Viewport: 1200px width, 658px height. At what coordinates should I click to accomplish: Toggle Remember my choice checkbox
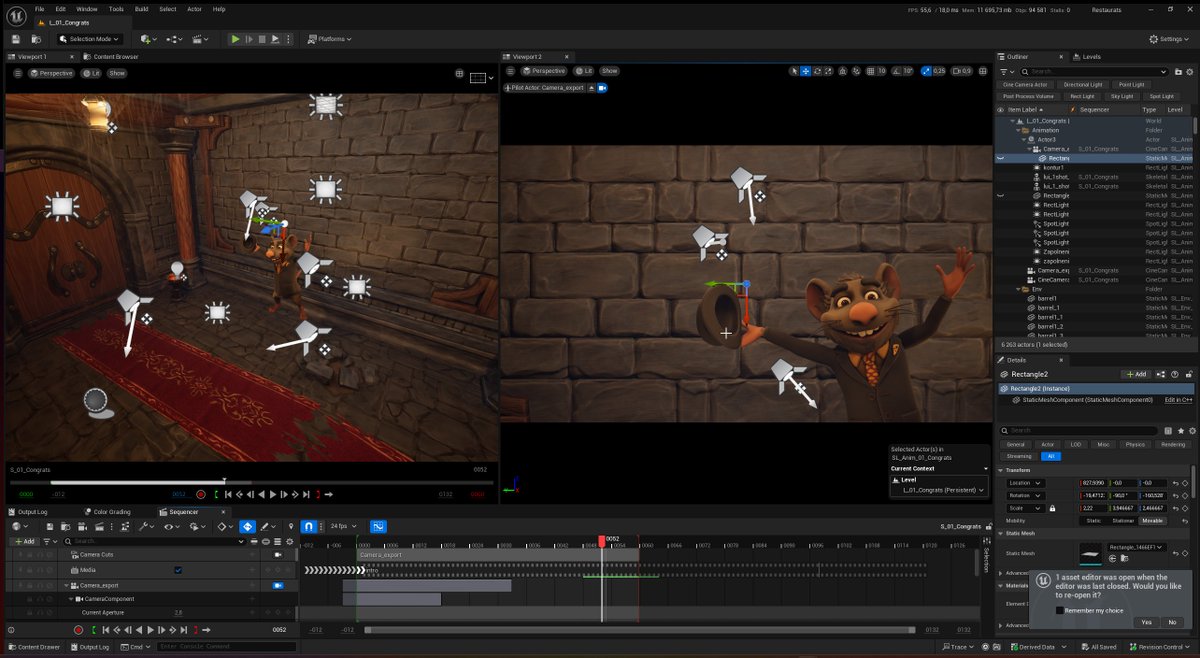pyautogui.click(x=1060, y=610)
